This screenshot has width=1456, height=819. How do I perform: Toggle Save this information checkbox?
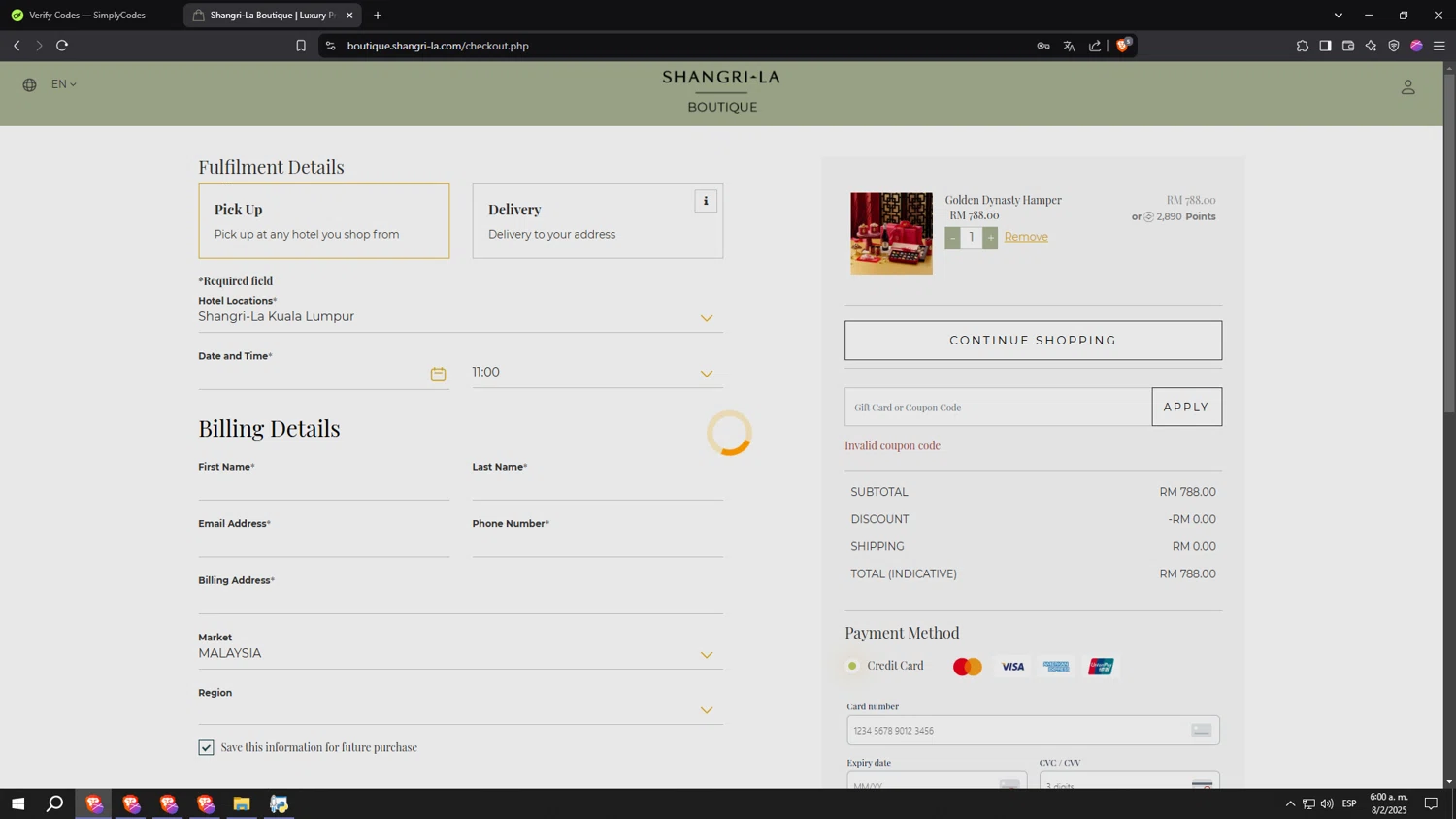point(206,747)
